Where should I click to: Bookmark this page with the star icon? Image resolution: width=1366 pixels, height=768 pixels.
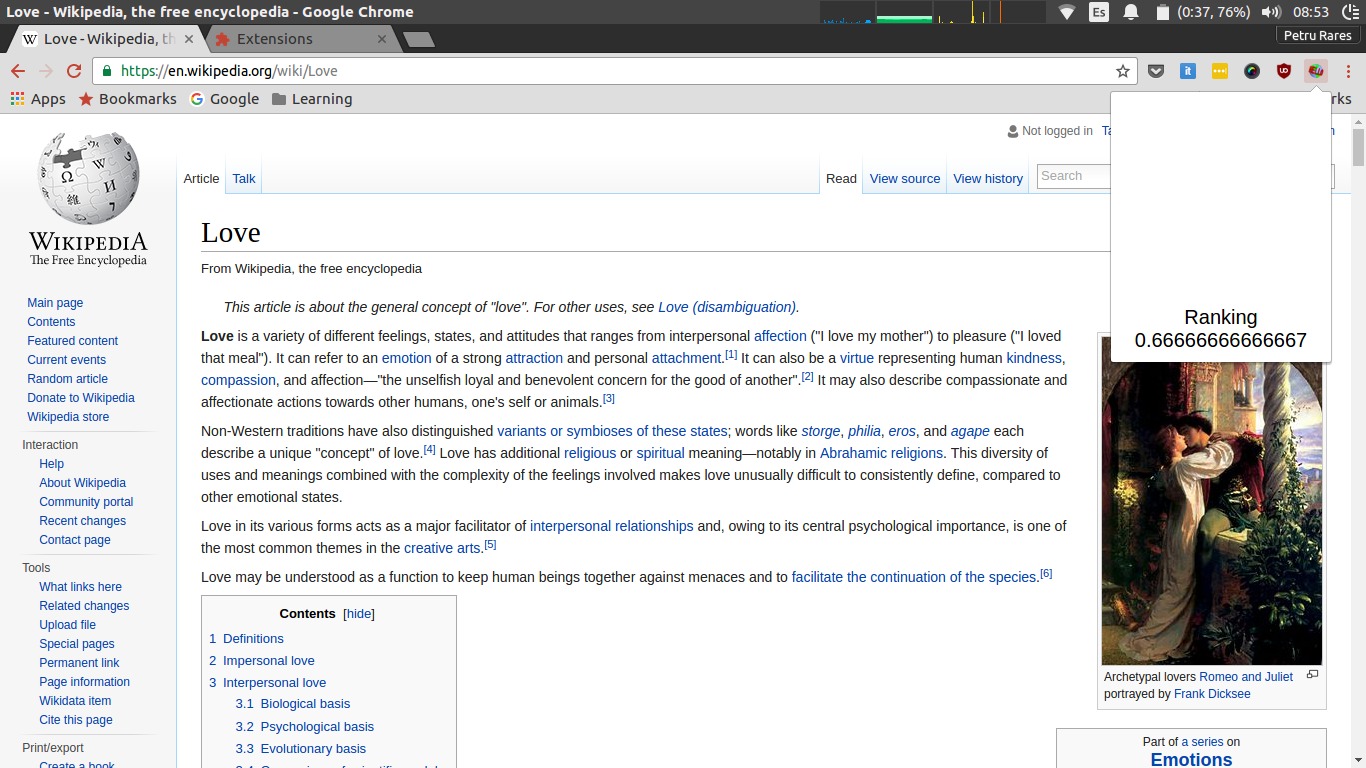tap(1123, 71)
